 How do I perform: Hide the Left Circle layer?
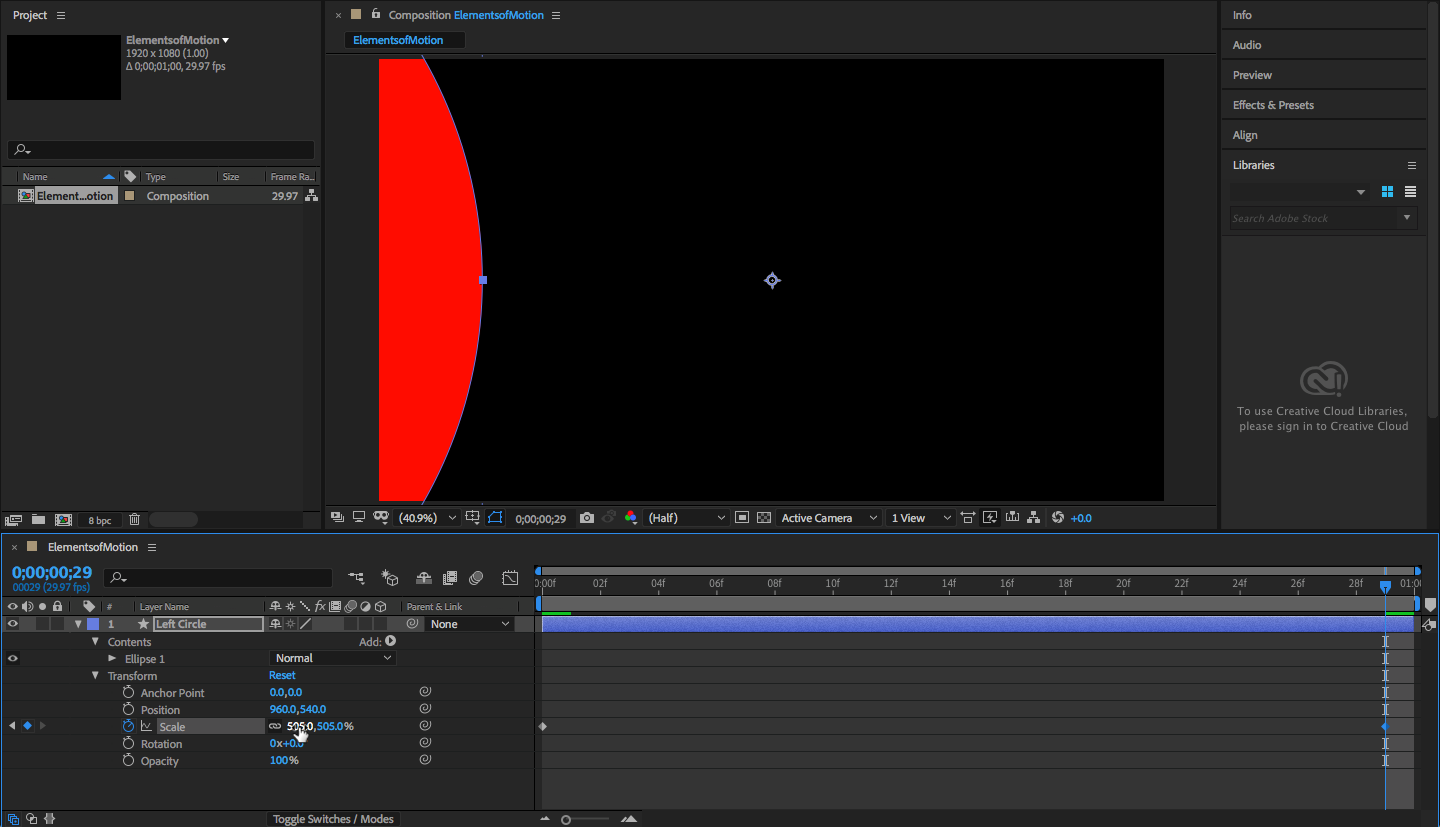point(13,624)
